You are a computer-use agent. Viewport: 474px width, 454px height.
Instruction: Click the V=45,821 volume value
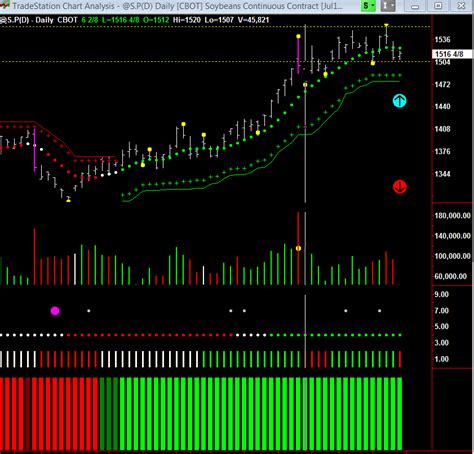253,20
